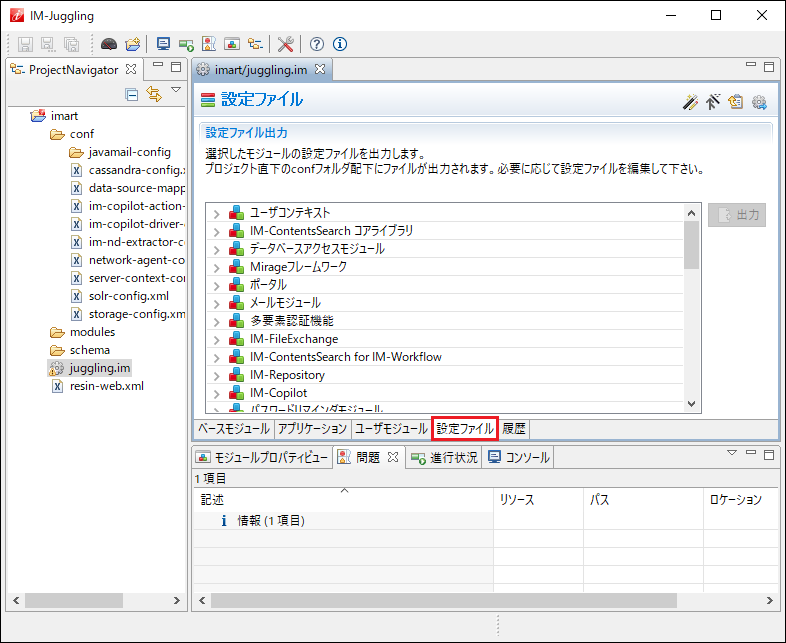The image size is (786, 643).
Task: Minimize the ProjectNavigator panel
Action: click(x=158, y=65)
